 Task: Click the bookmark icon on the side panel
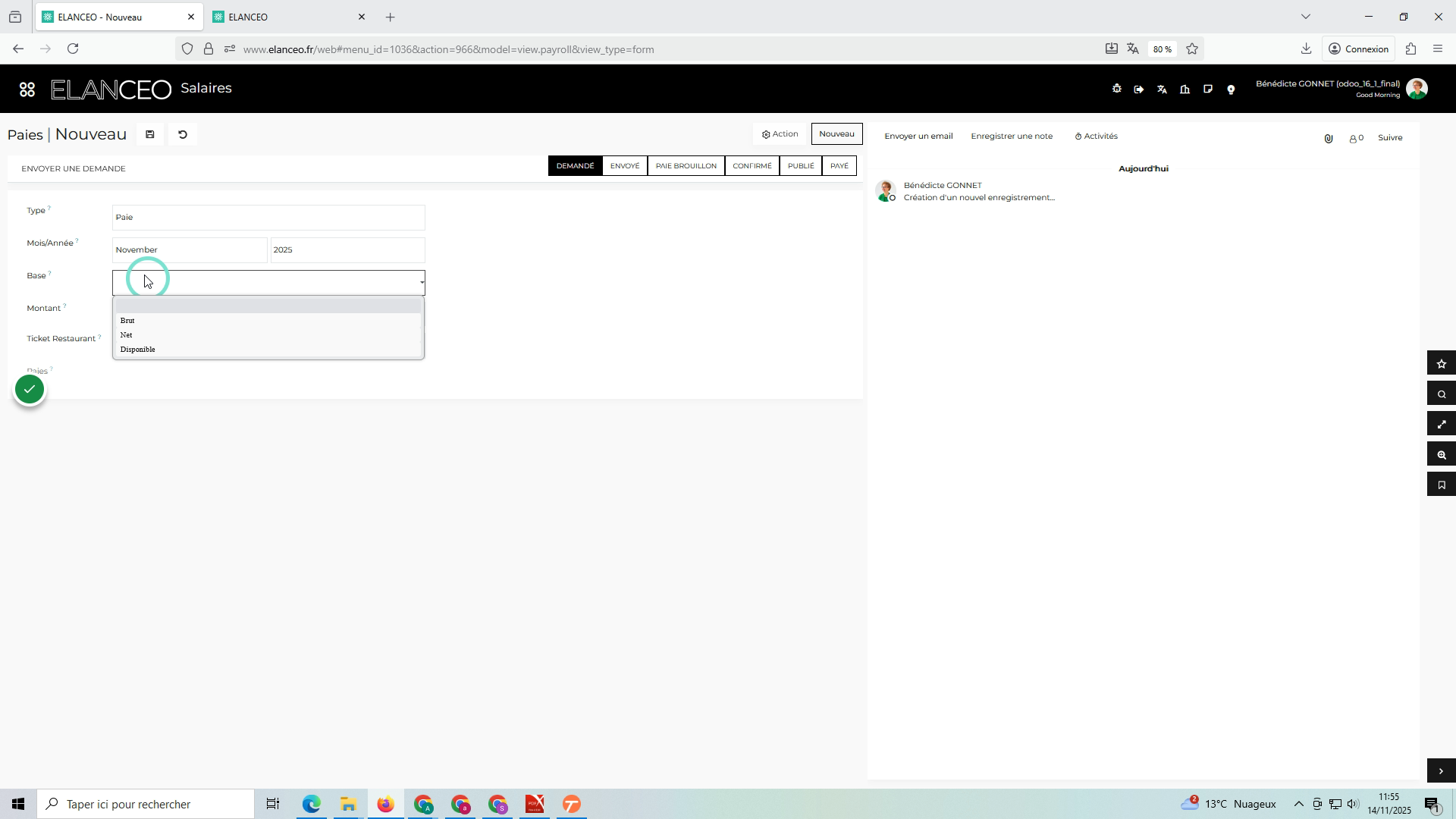1442,485
